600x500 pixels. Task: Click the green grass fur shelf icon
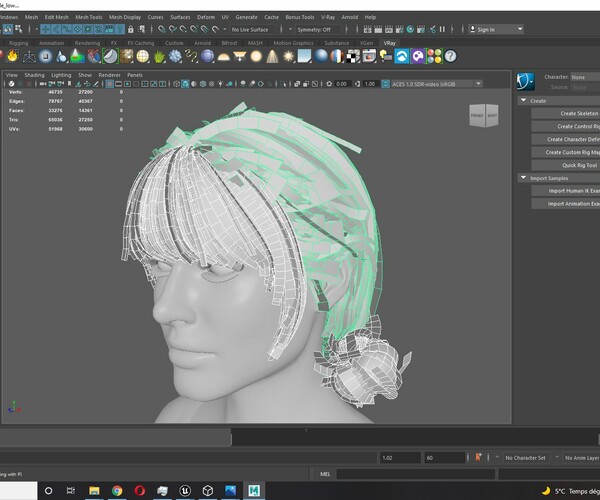coord(159,57)
